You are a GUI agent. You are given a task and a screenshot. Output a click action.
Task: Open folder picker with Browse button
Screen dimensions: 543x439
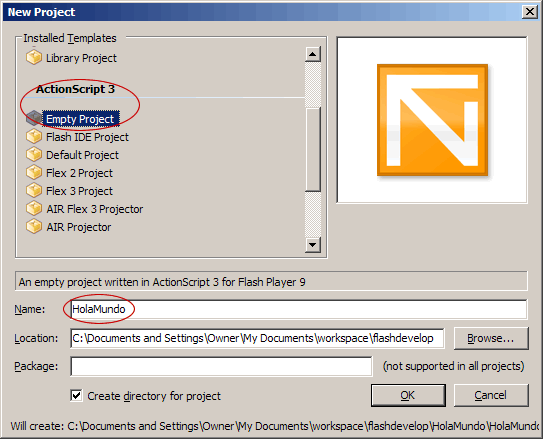coord(491,338)
